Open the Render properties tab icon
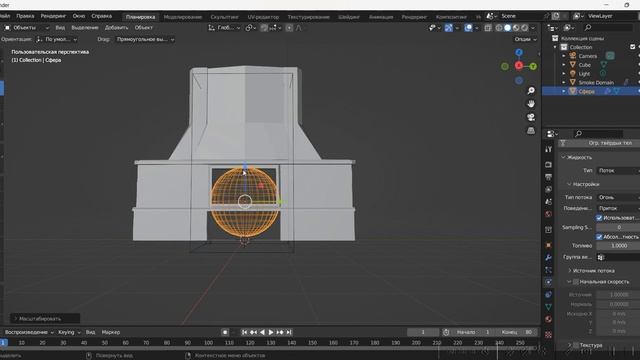This screenshot has height=360, width=640. pos(548,164)
